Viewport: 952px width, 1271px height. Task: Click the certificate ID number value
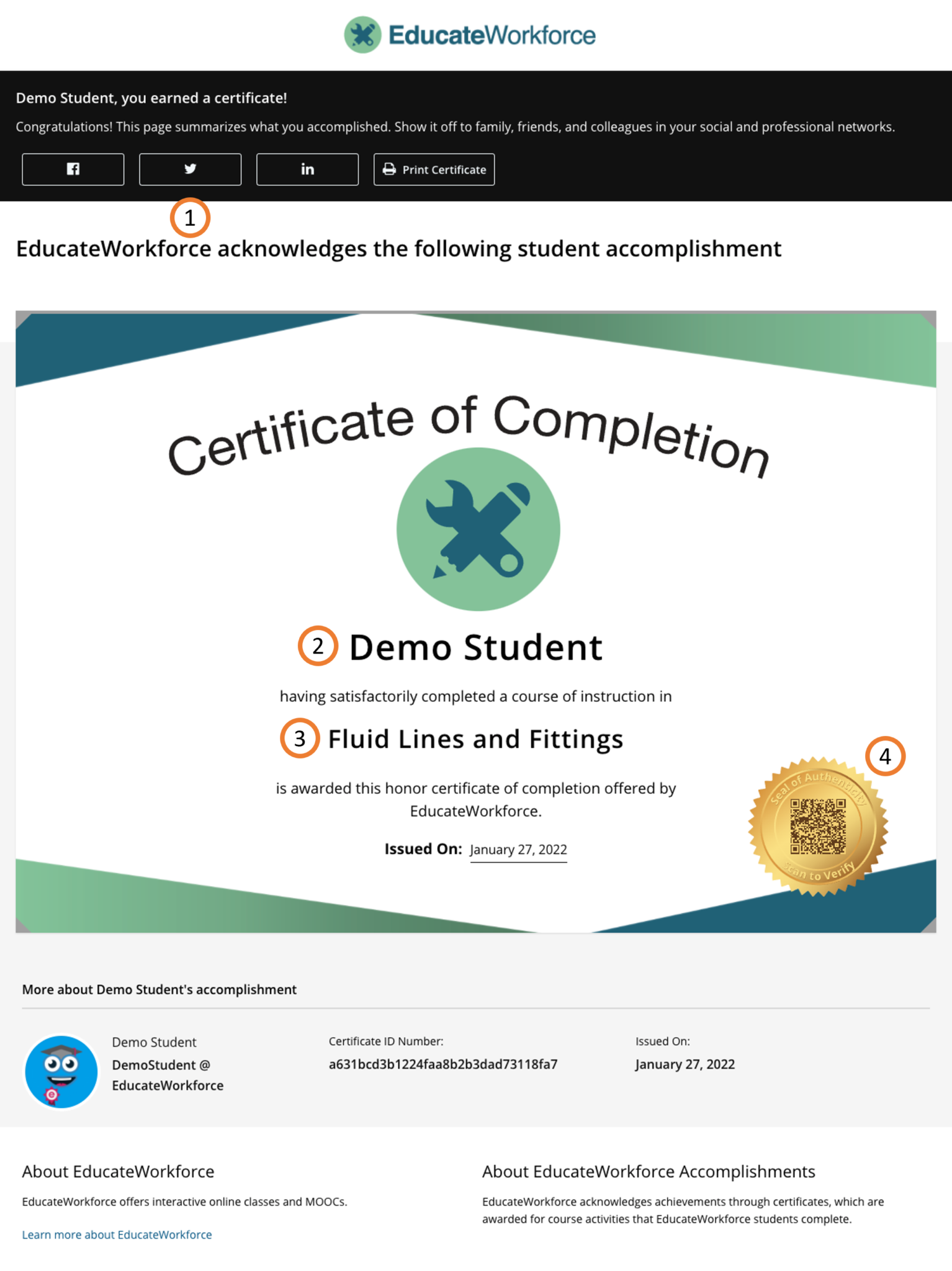(x=442, y=1064)
